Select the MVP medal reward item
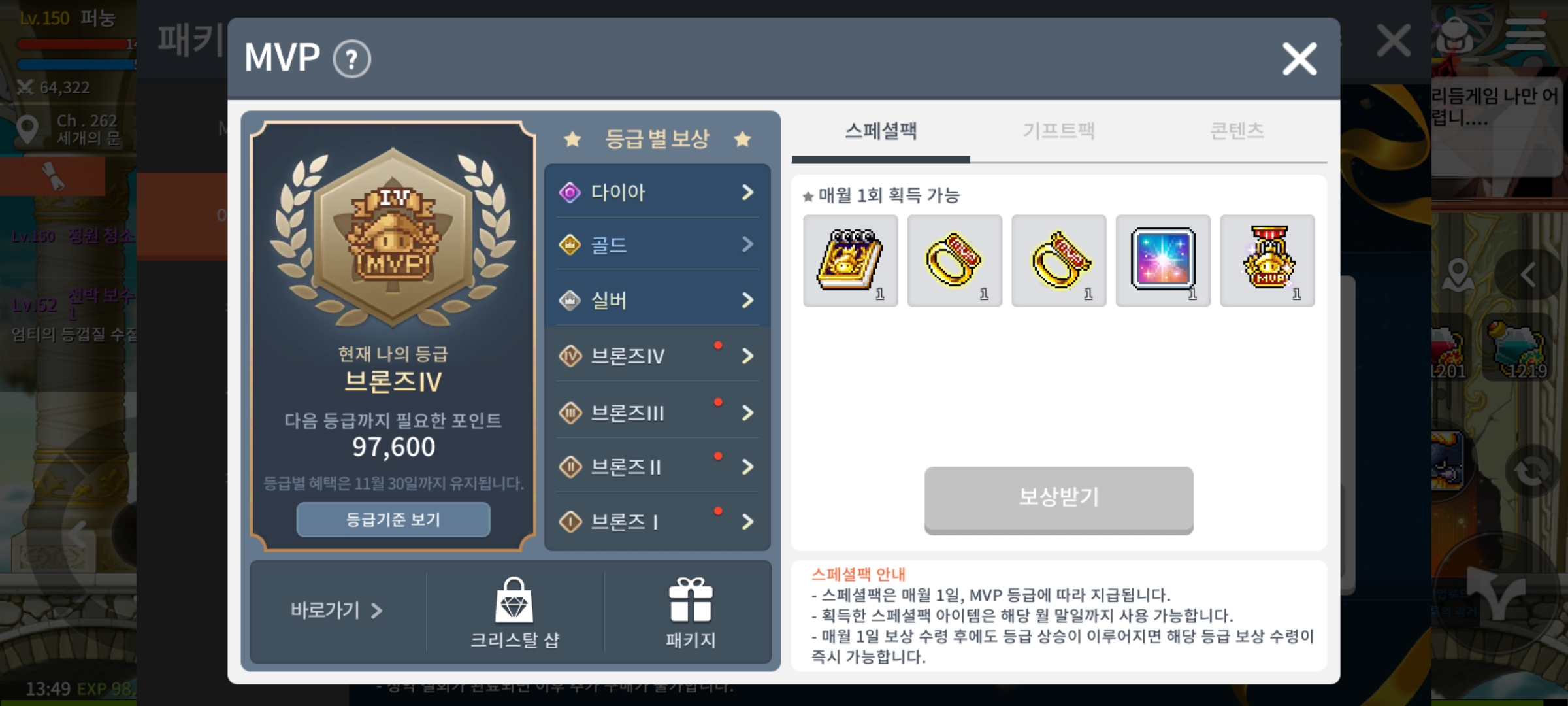1568x706 pixels. click(1267, 260)
